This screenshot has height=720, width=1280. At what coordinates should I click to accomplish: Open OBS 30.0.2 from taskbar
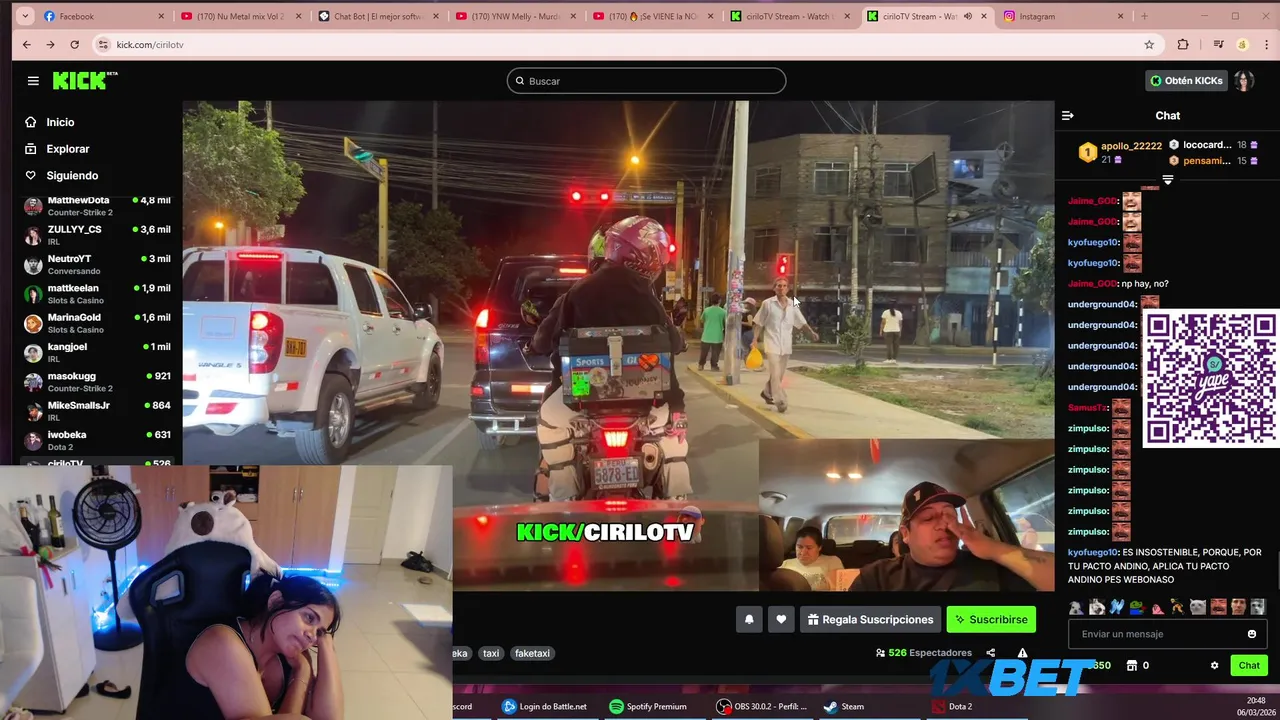tap(762, 706)
